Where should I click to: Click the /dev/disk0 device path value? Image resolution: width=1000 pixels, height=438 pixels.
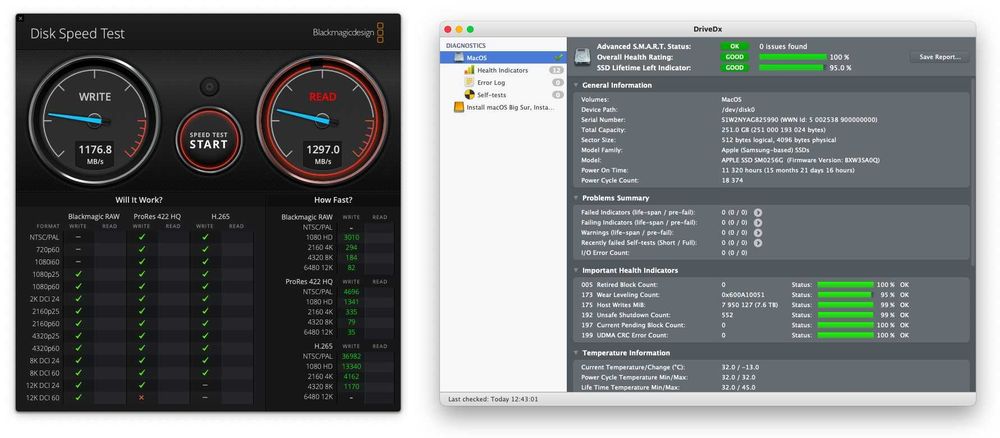(x=738, y=110)
